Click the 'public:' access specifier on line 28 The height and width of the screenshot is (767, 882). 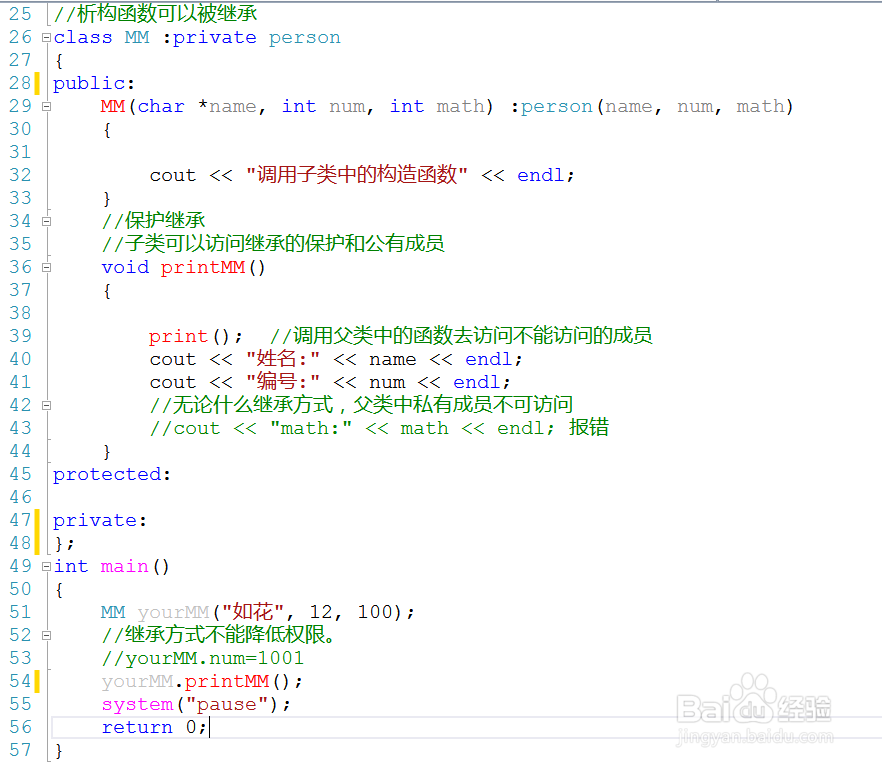pyautogui.click(x=94, y=84)
